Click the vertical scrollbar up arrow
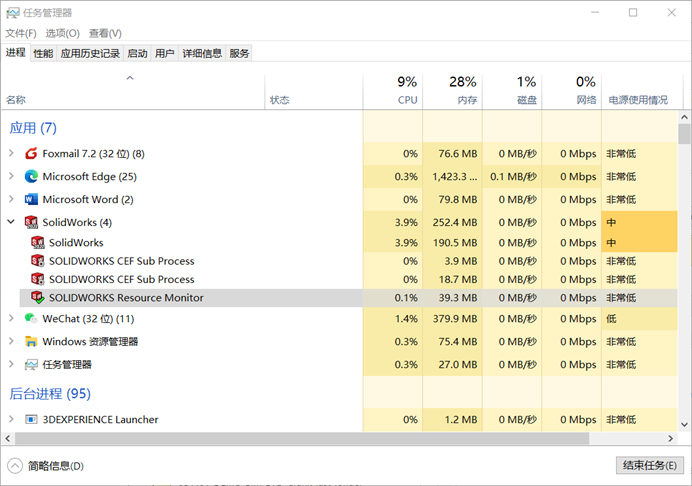 tap(684, 117)
